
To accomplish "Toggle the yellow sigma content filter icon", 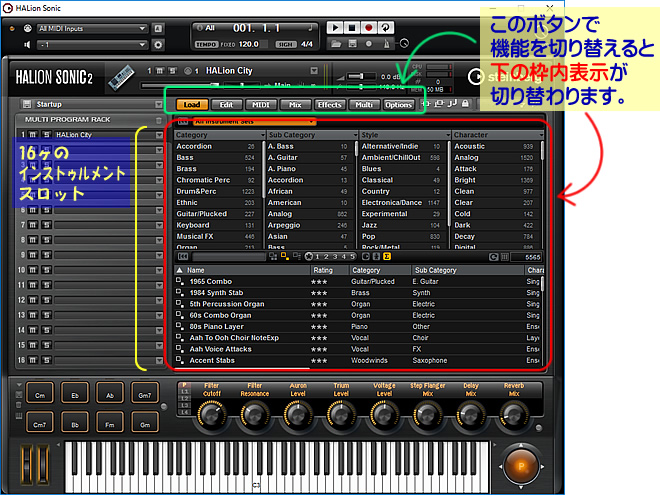I will coord(387,256).
